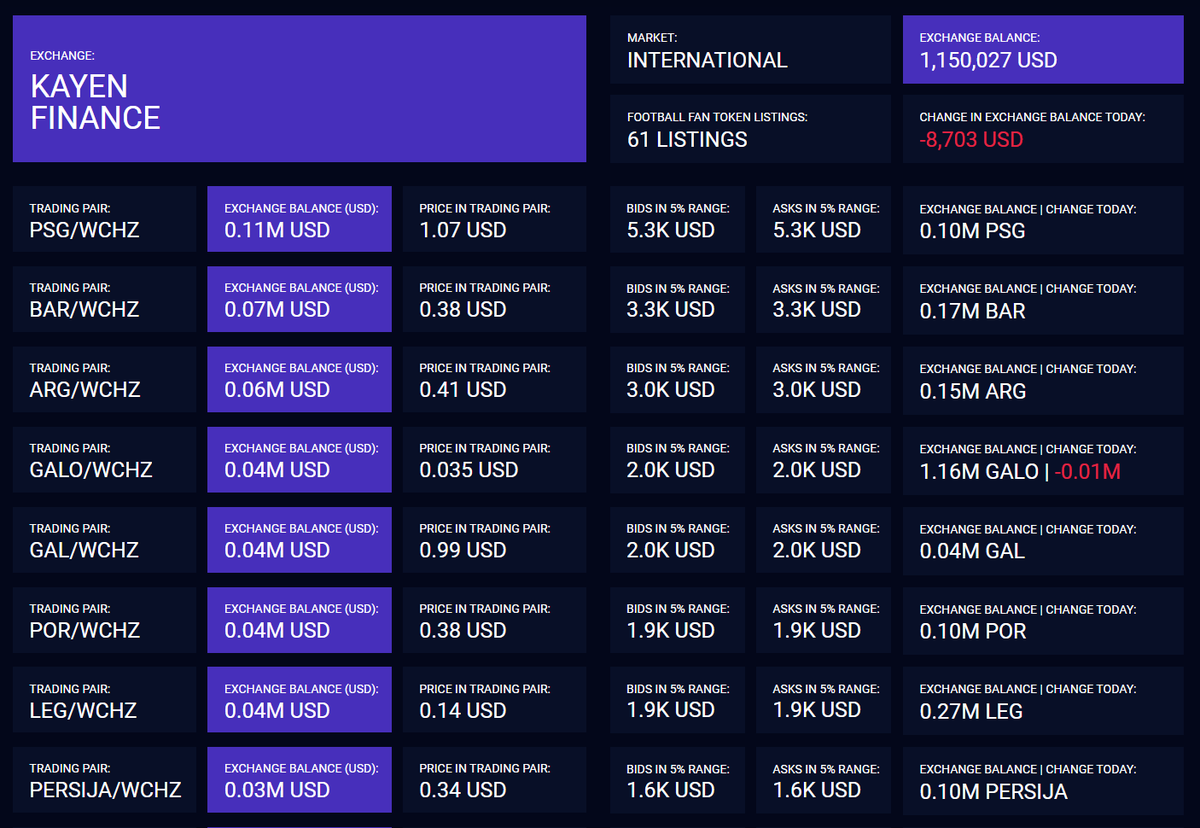Click the PERSIJA price 0.34 USD

[494, 780]
